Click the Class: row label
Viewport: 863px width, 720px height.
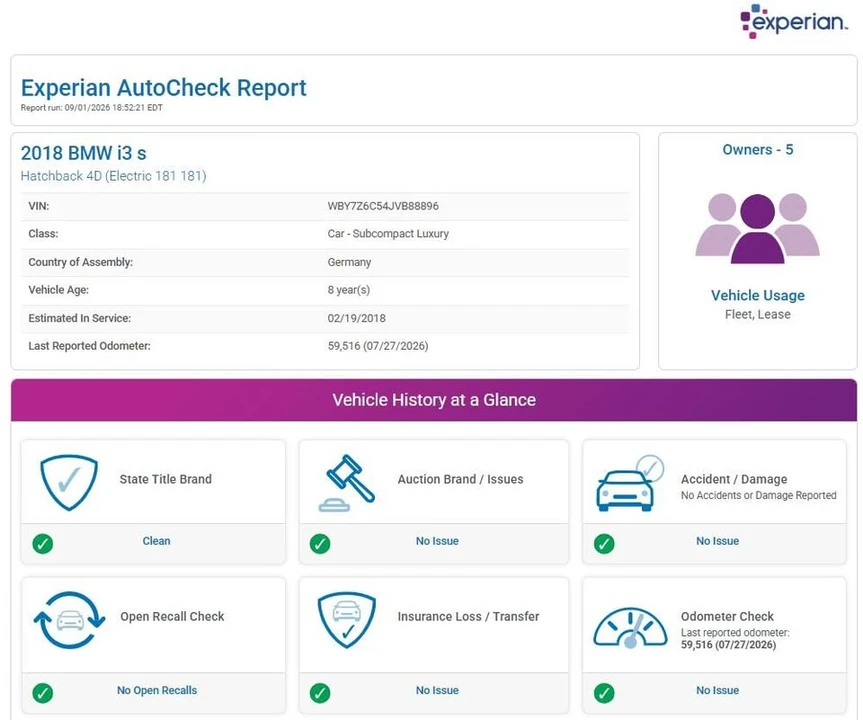(x=43, y=233)
